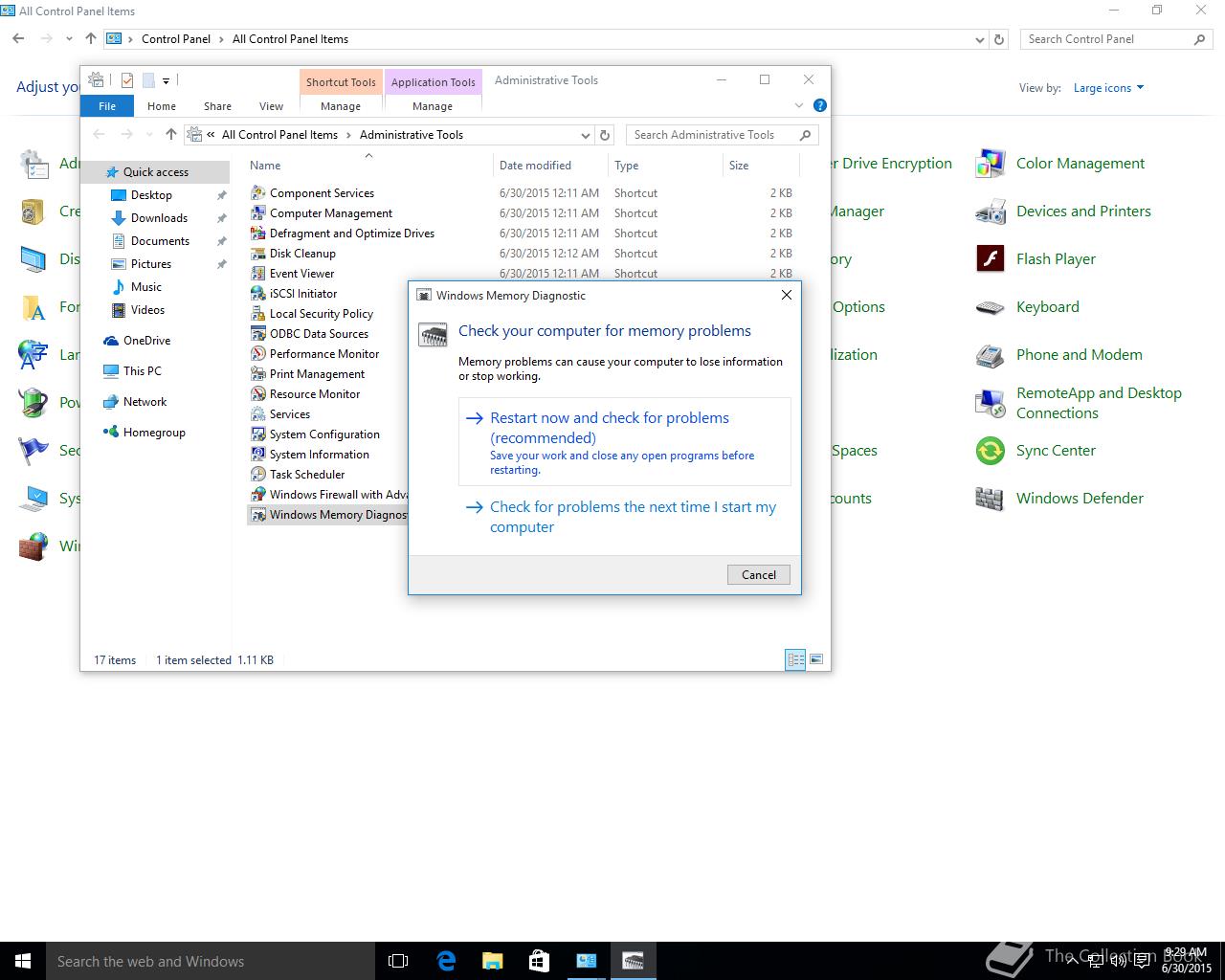Open Color Management icon in Control Panel

990,164
